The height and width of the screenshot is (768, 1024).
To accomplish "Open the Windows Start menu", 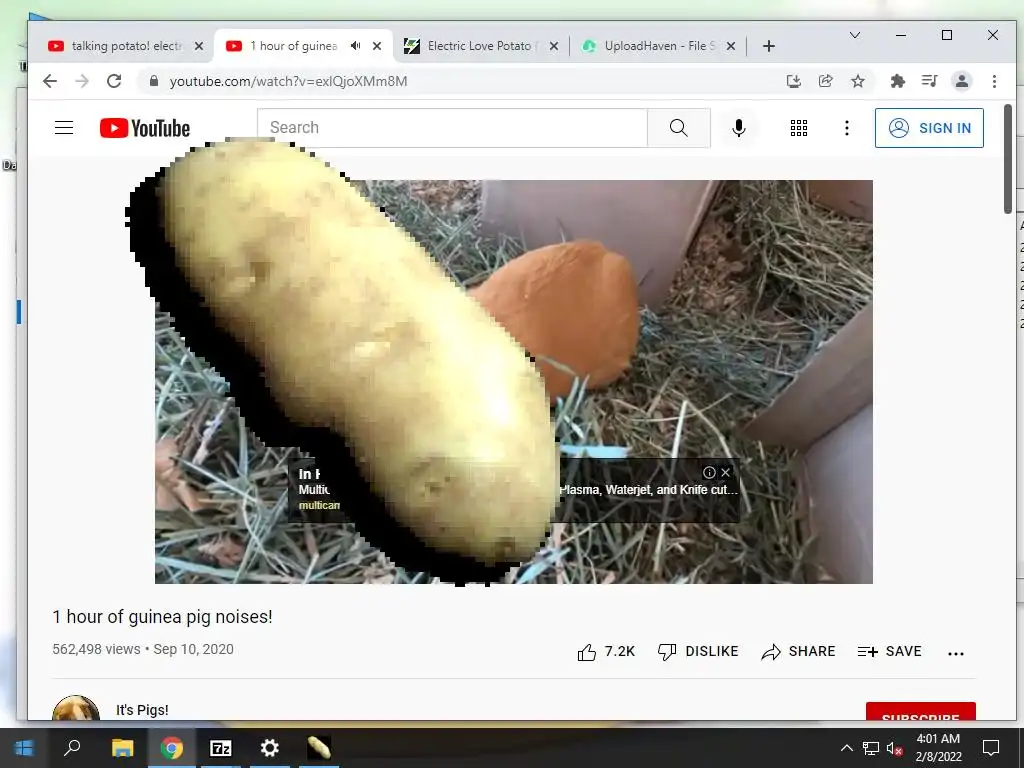I will (24, 748).
